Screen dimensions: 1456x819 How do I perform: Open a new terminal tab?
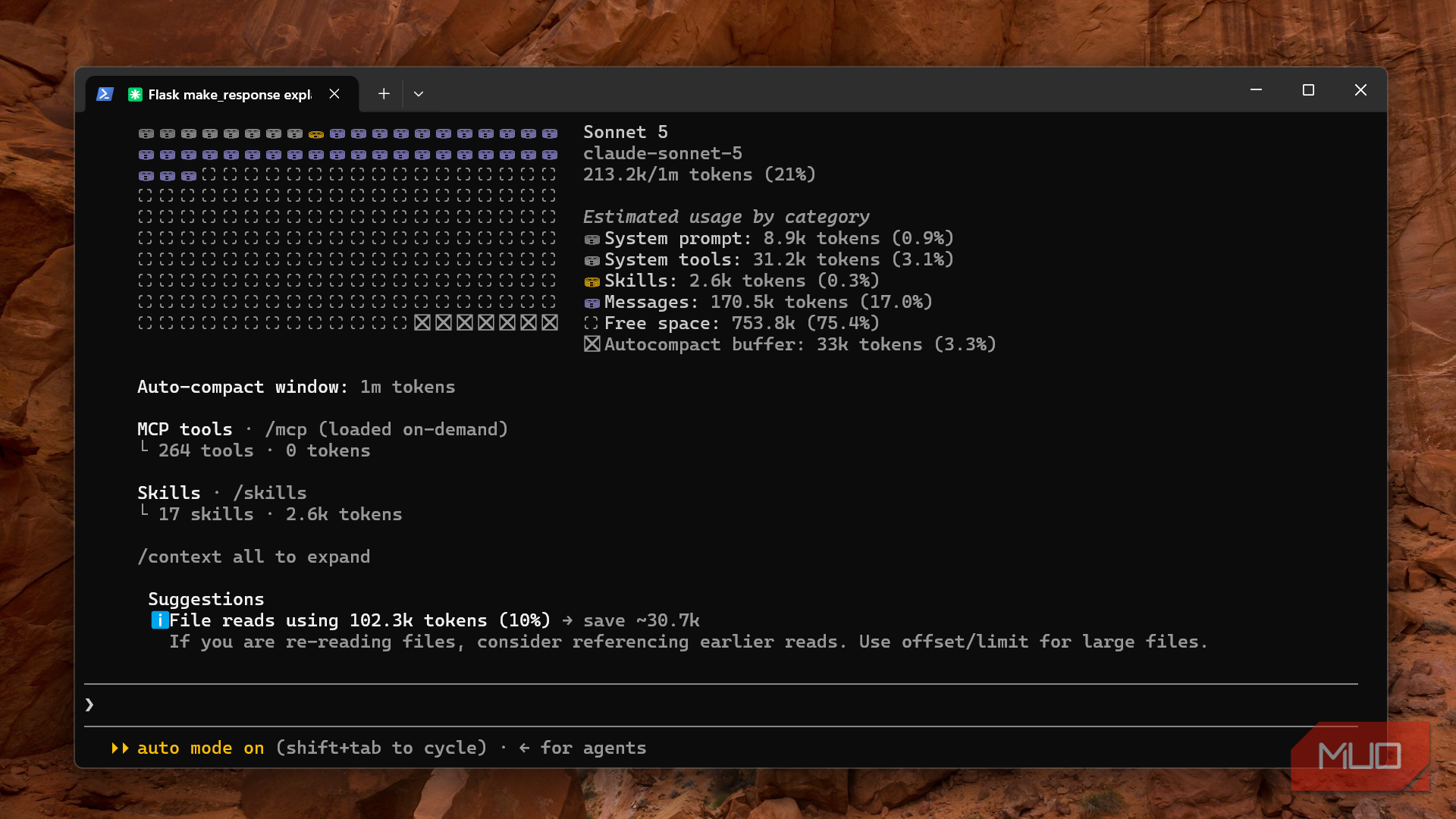point(384,93)
